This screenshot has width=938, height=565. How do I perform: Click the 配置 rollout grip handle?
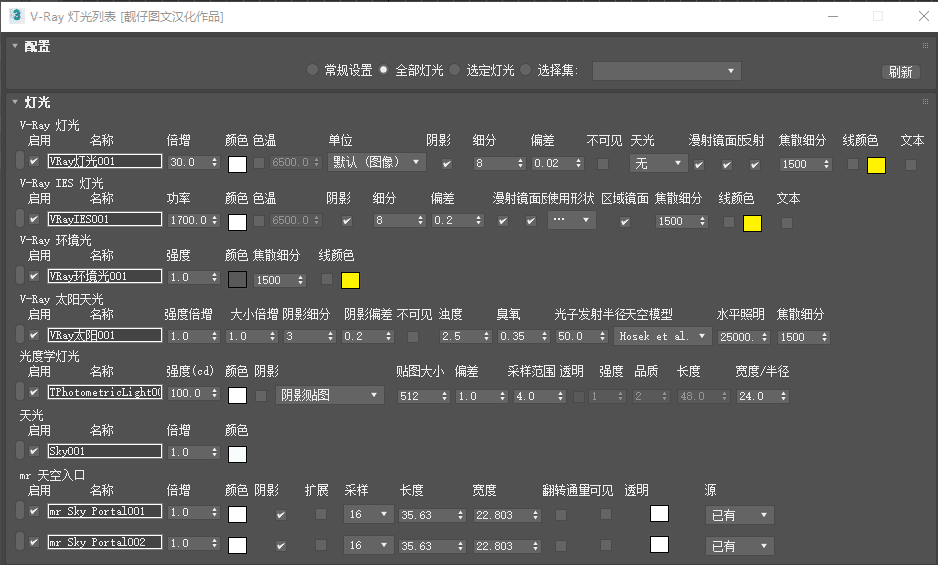925,45
